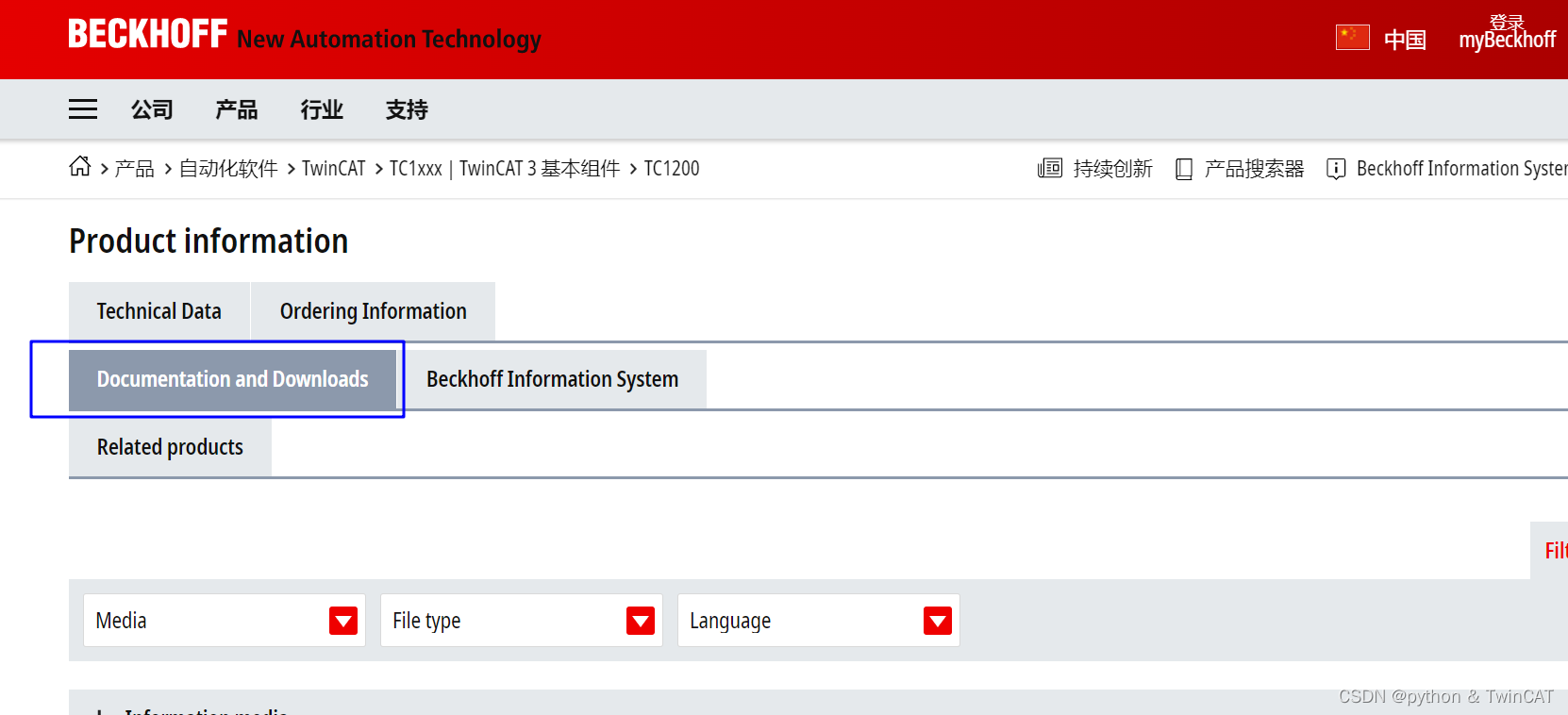
Task: Click the TwinCAT breadcrumb link
Action: click(x=334, y=169)
